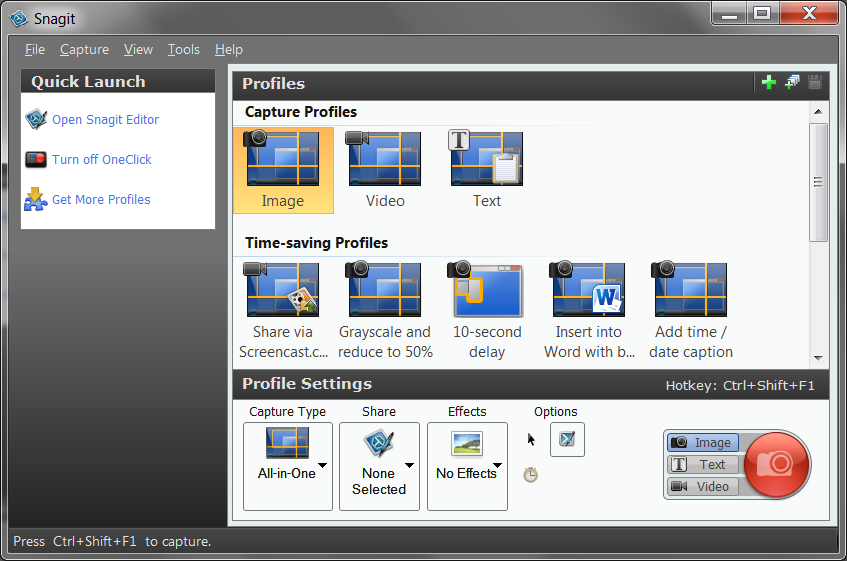Choose Grayscale and reduce to 50% profile
This screenshot has width=847, height=561.
[385, 312]
